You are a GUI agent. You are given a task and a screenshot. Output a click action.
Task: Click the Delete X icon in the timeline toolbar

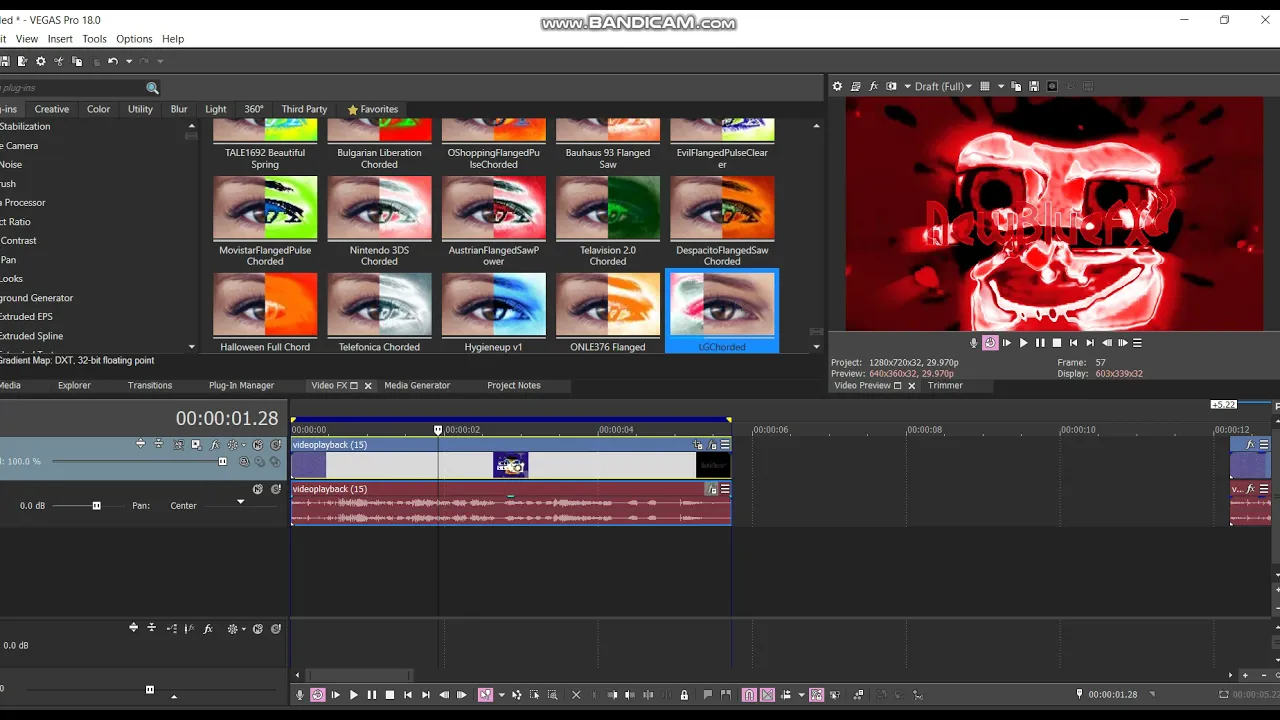576,695
